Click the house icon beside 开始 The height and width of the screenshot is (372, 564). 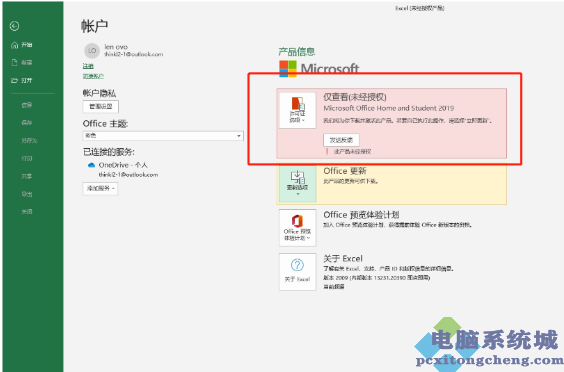[x=14, y=45]
